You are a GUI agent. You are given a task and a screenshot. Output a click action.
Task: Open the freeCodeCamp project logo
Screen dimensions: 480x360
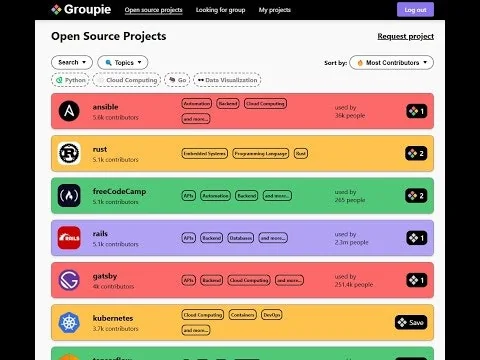[x=69, y=196]
